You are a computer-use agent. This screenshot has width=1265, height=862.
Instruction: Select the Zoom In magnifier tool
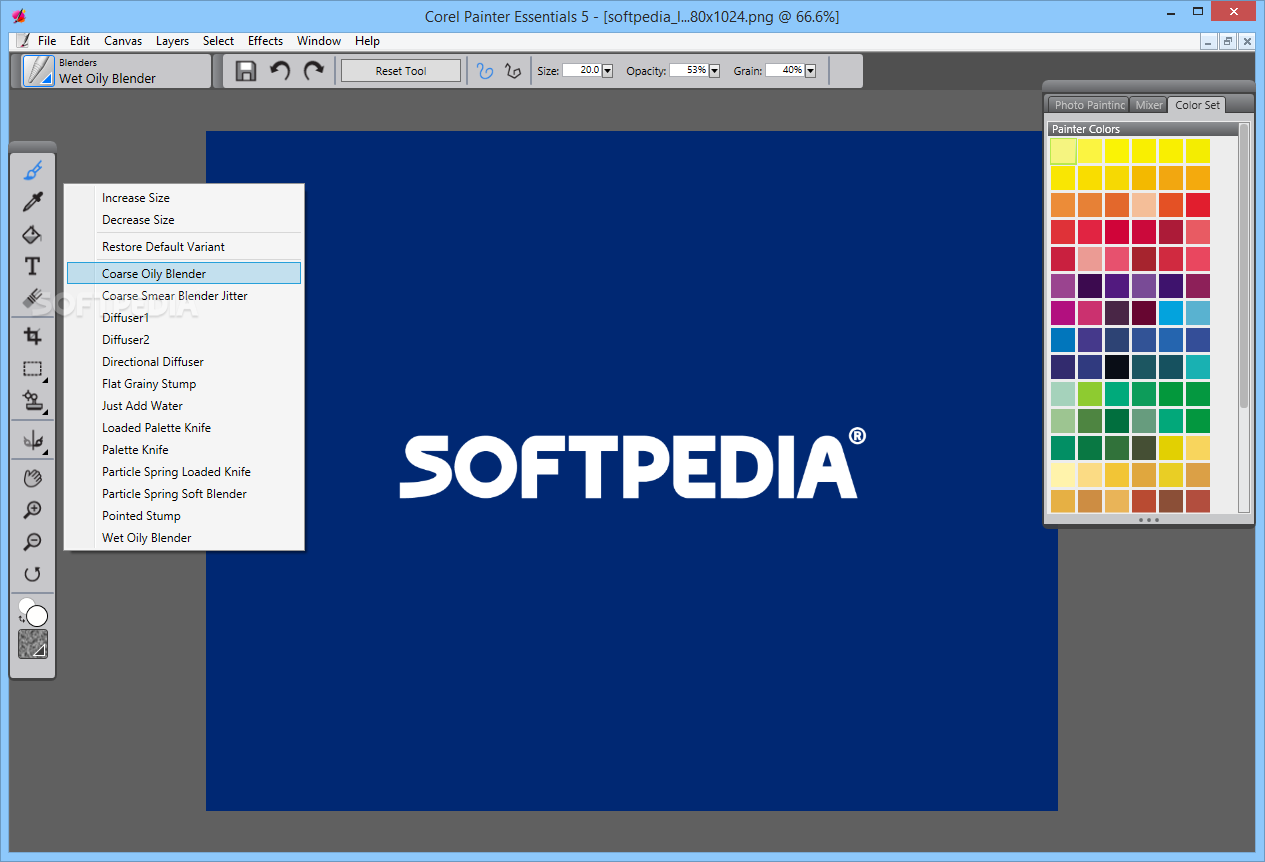32,510
